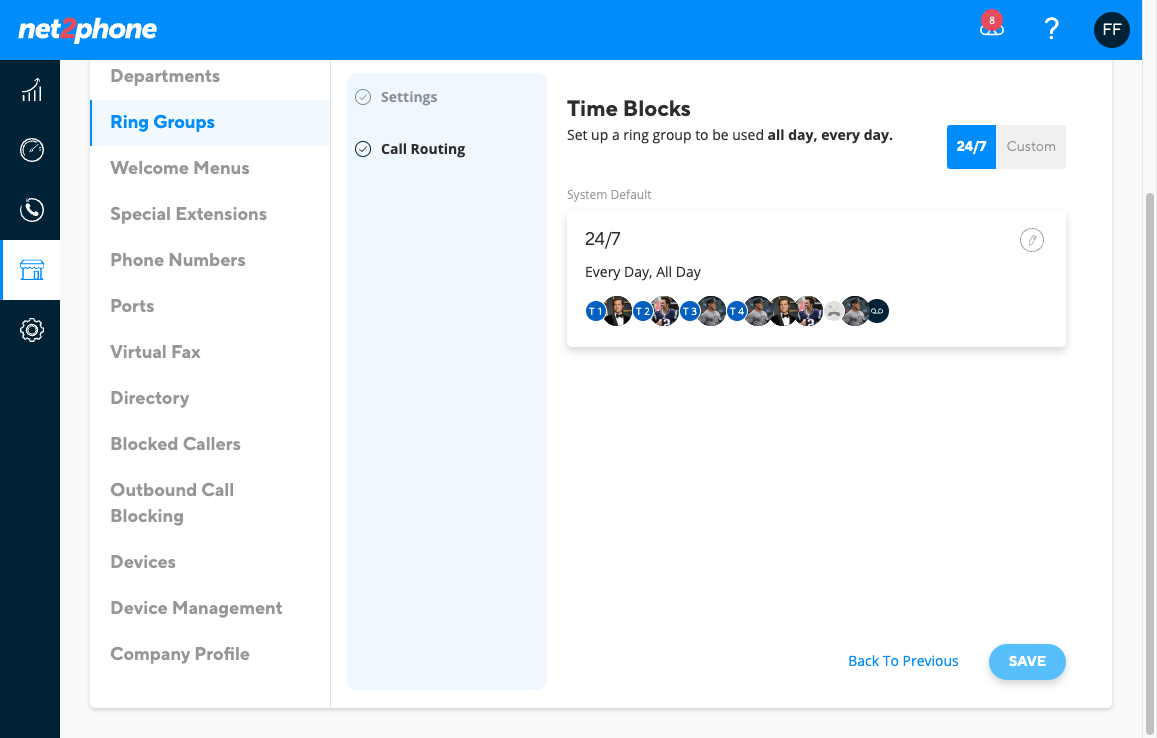Open Device Management
Screen dimensions: 1157x738
tap(196, 608)
